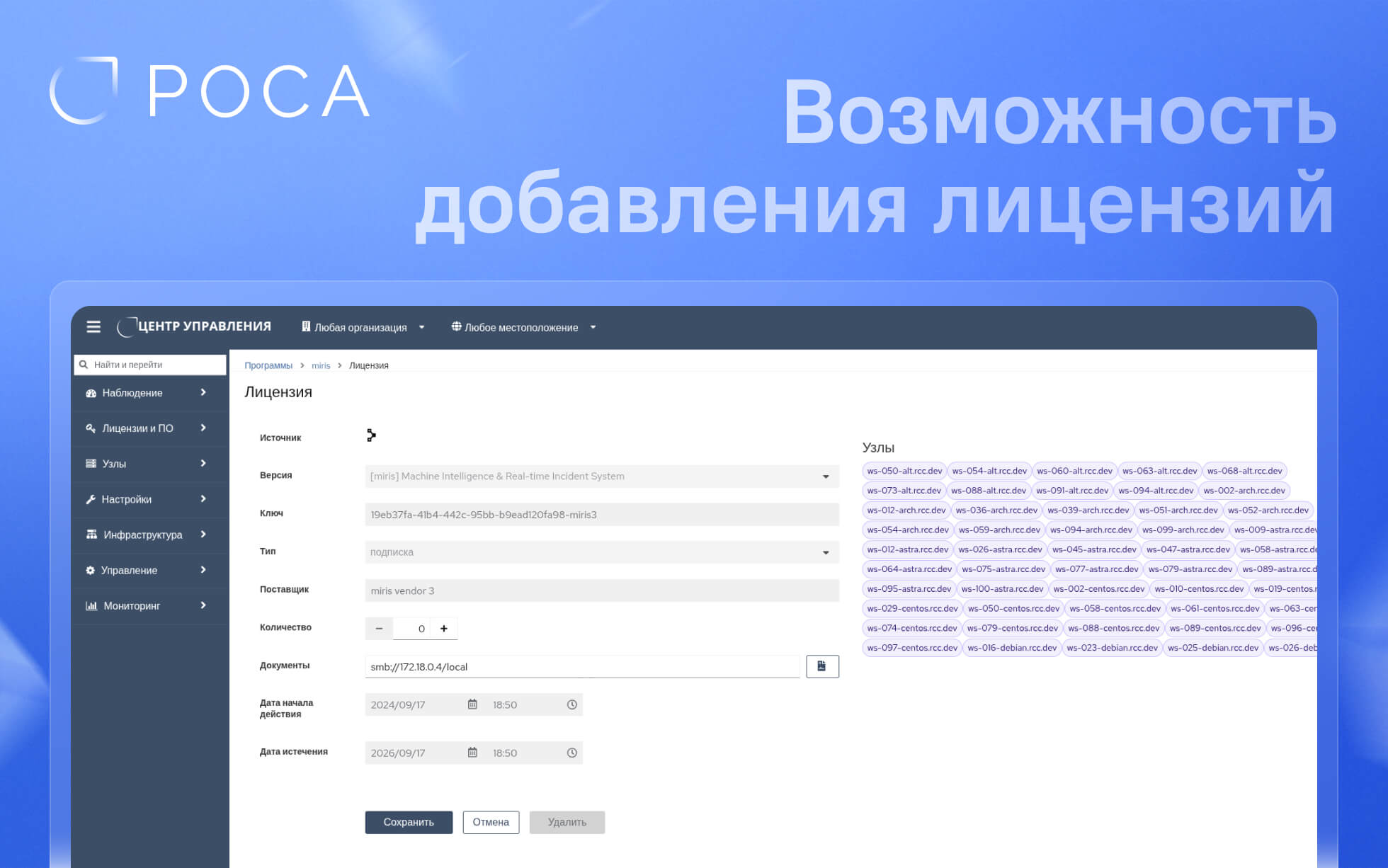Open the hamburger navigation menu

(93, 326)
